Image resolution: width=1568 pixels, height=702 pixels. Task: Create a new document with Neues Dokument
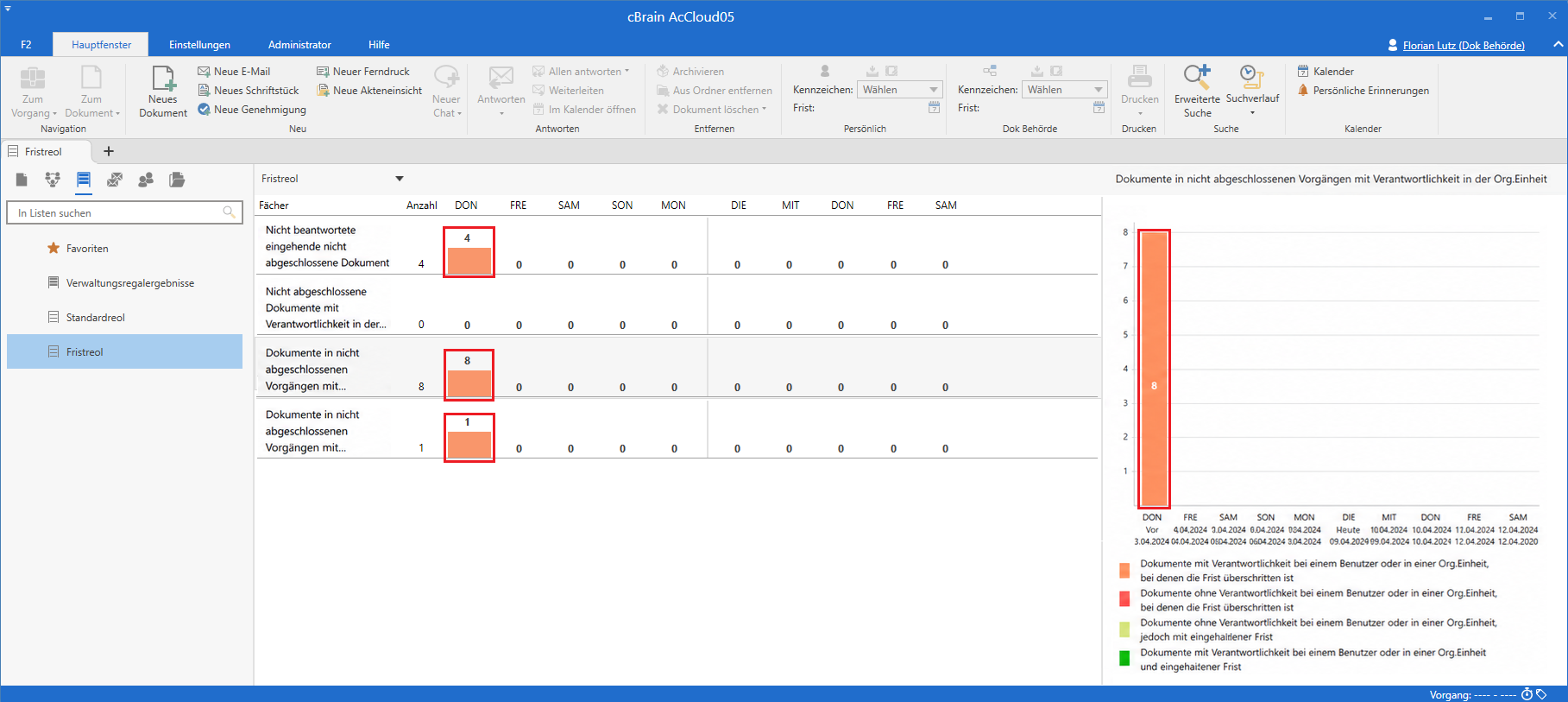click(x=162, y=92)
